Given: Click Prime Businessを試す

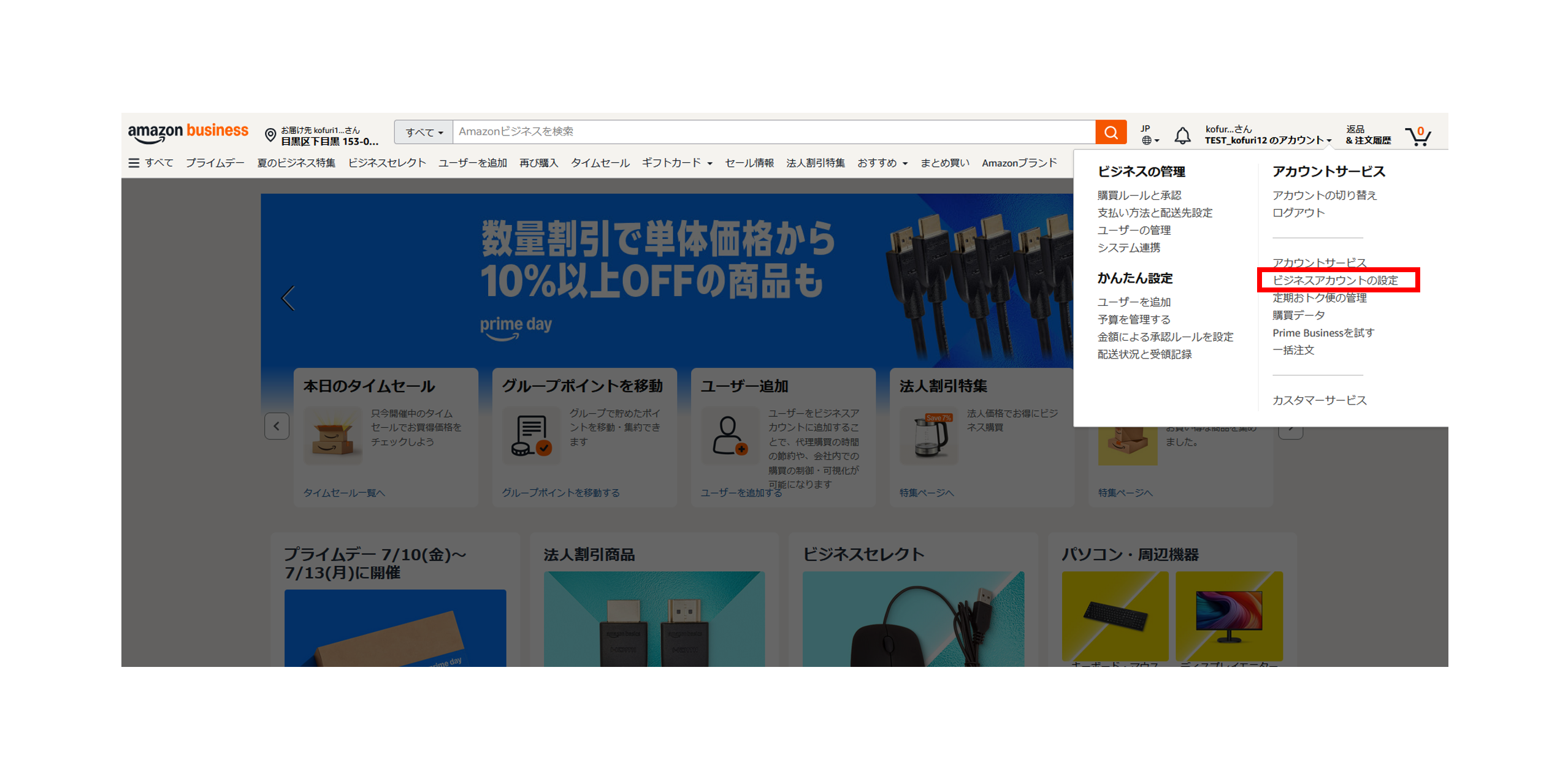Looking at the screenshot, I should (x=1323, y=332).
